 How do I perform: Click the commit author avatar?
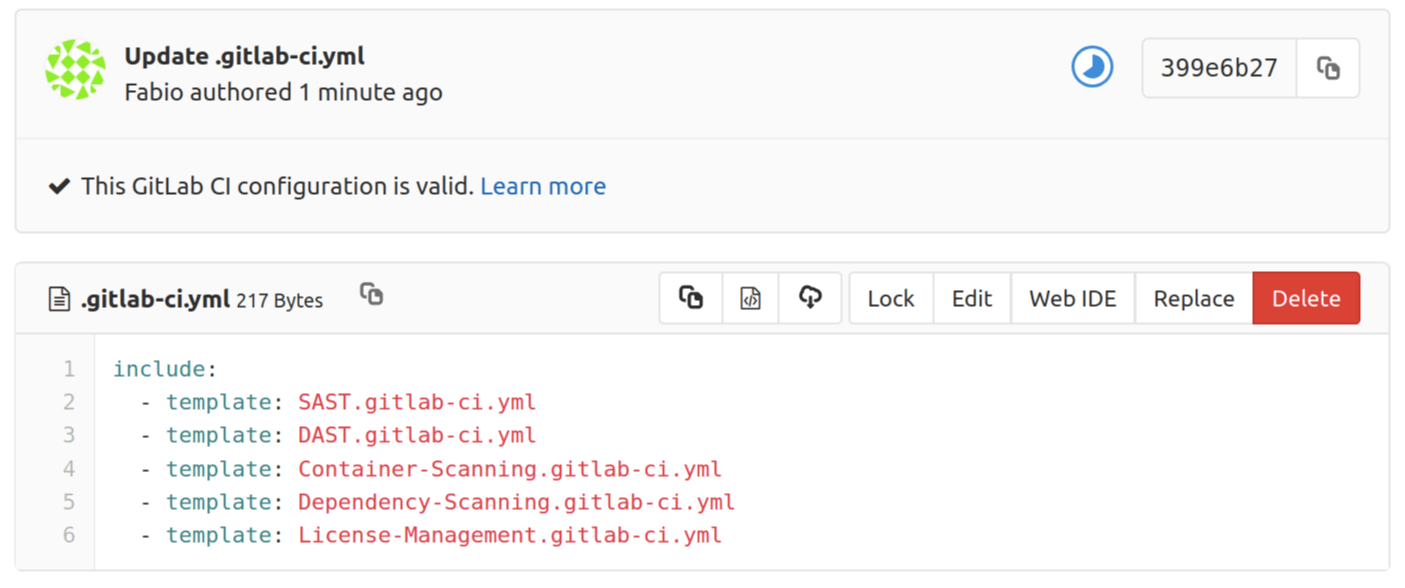pyautogui.click(x=74, y=68)
